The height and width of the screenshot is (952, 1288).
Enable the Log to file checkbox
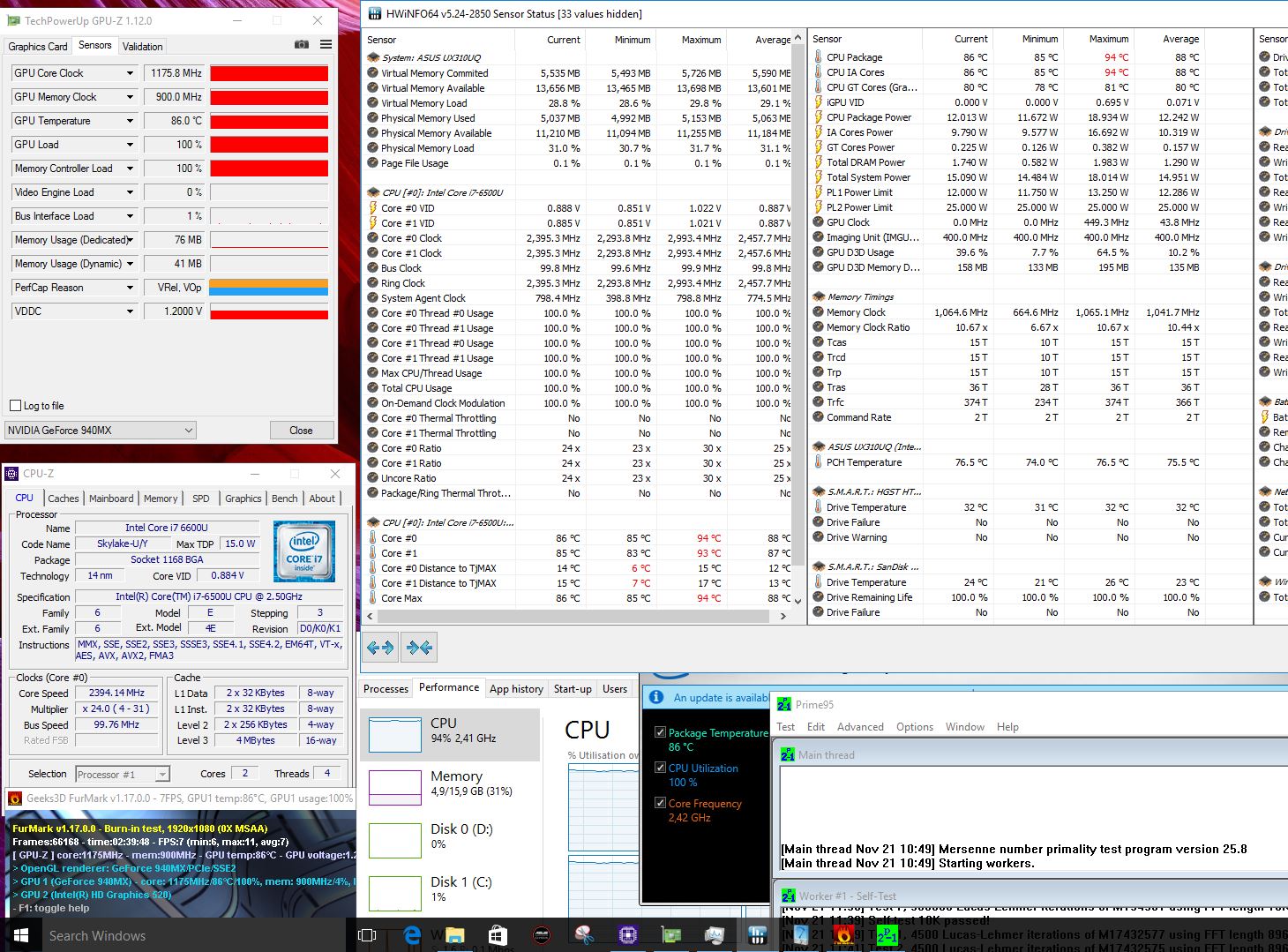[15, 405]
